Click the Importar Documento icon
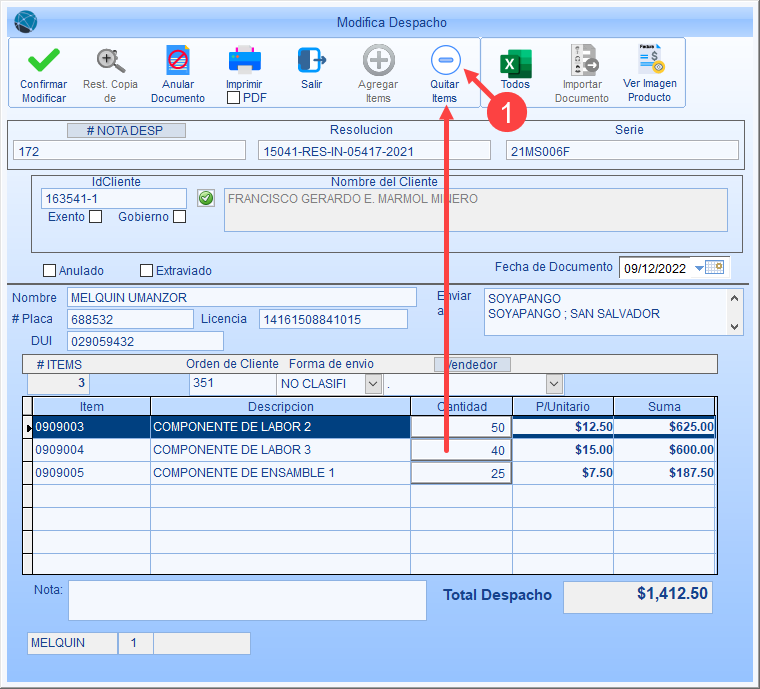Viewport: 760px width, 689px height. pyautogui.click(x=584, y=60)
